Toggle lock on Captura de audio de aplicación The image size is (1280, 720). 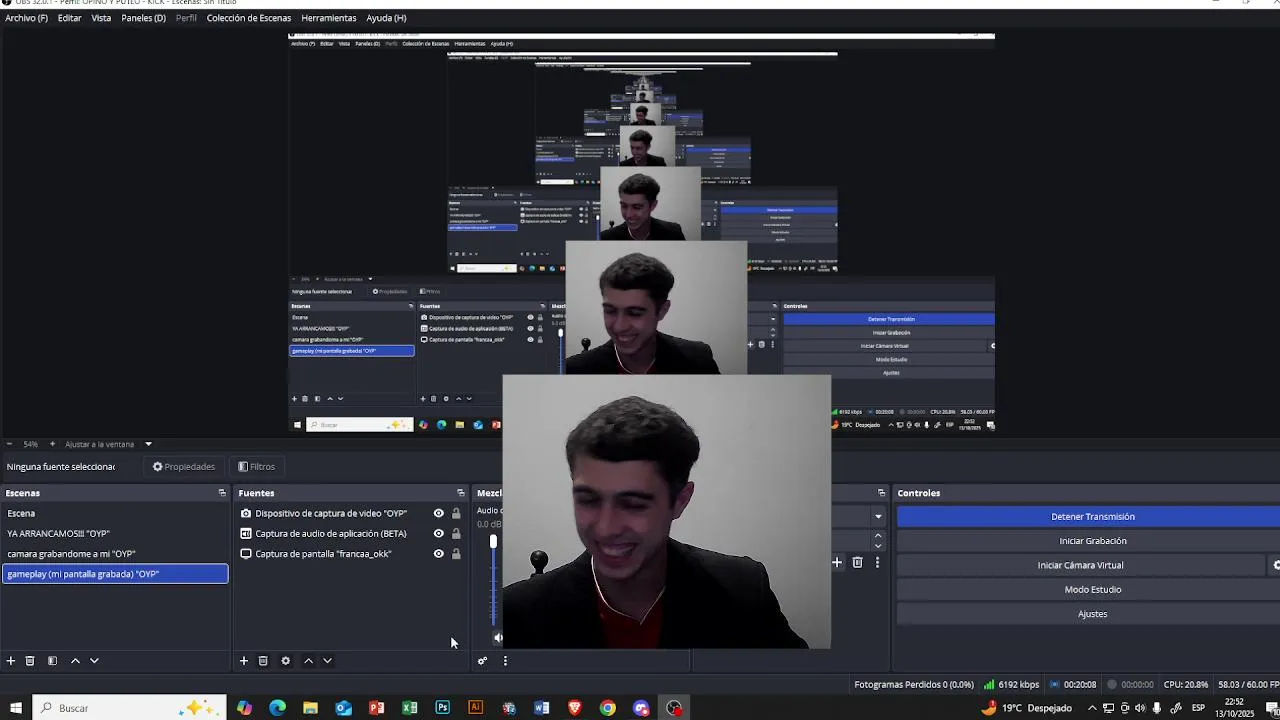coord(456,534)
